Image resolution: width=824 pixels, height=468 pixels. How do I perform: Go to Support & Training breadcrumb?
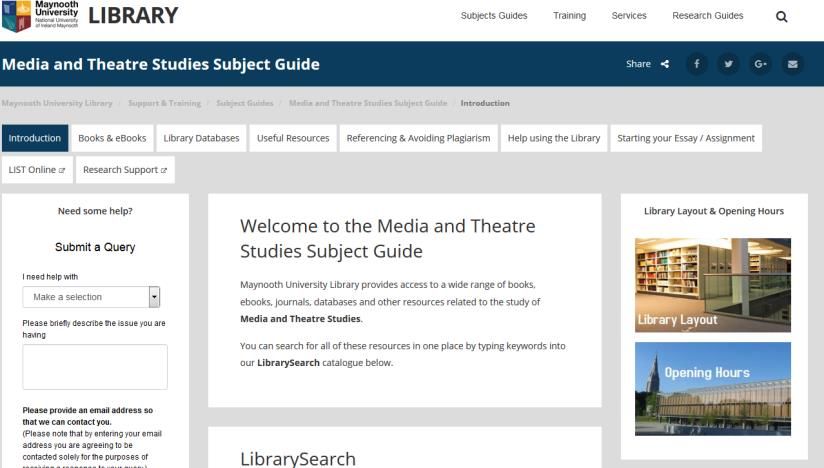point(164,103)
